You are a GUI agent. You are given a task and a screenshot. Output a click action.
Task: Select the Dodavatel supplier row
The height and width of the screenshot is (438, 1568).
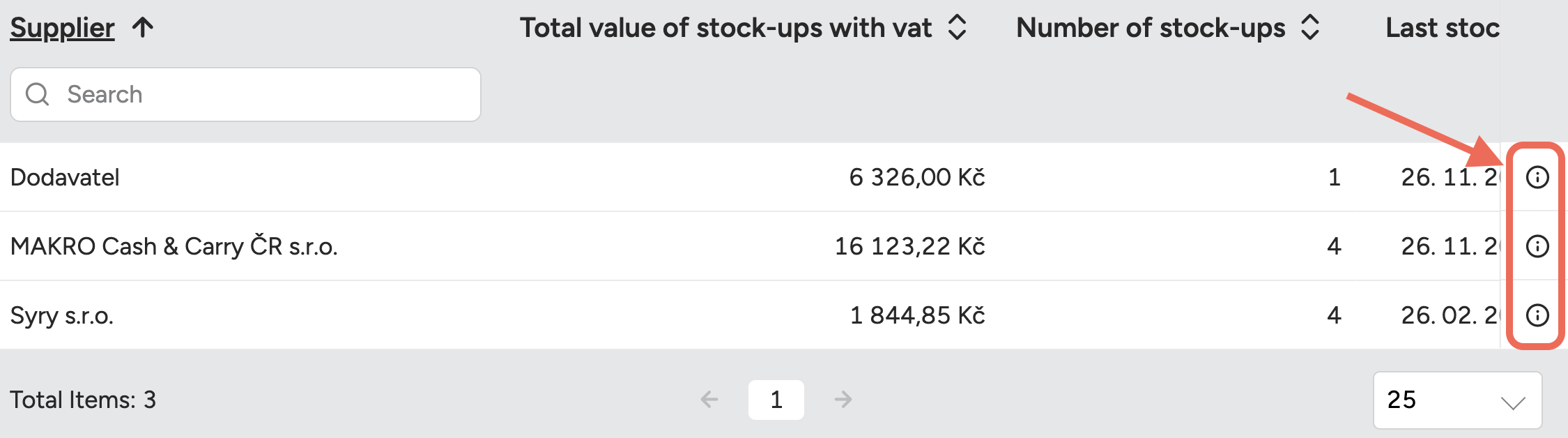(65, 177)
